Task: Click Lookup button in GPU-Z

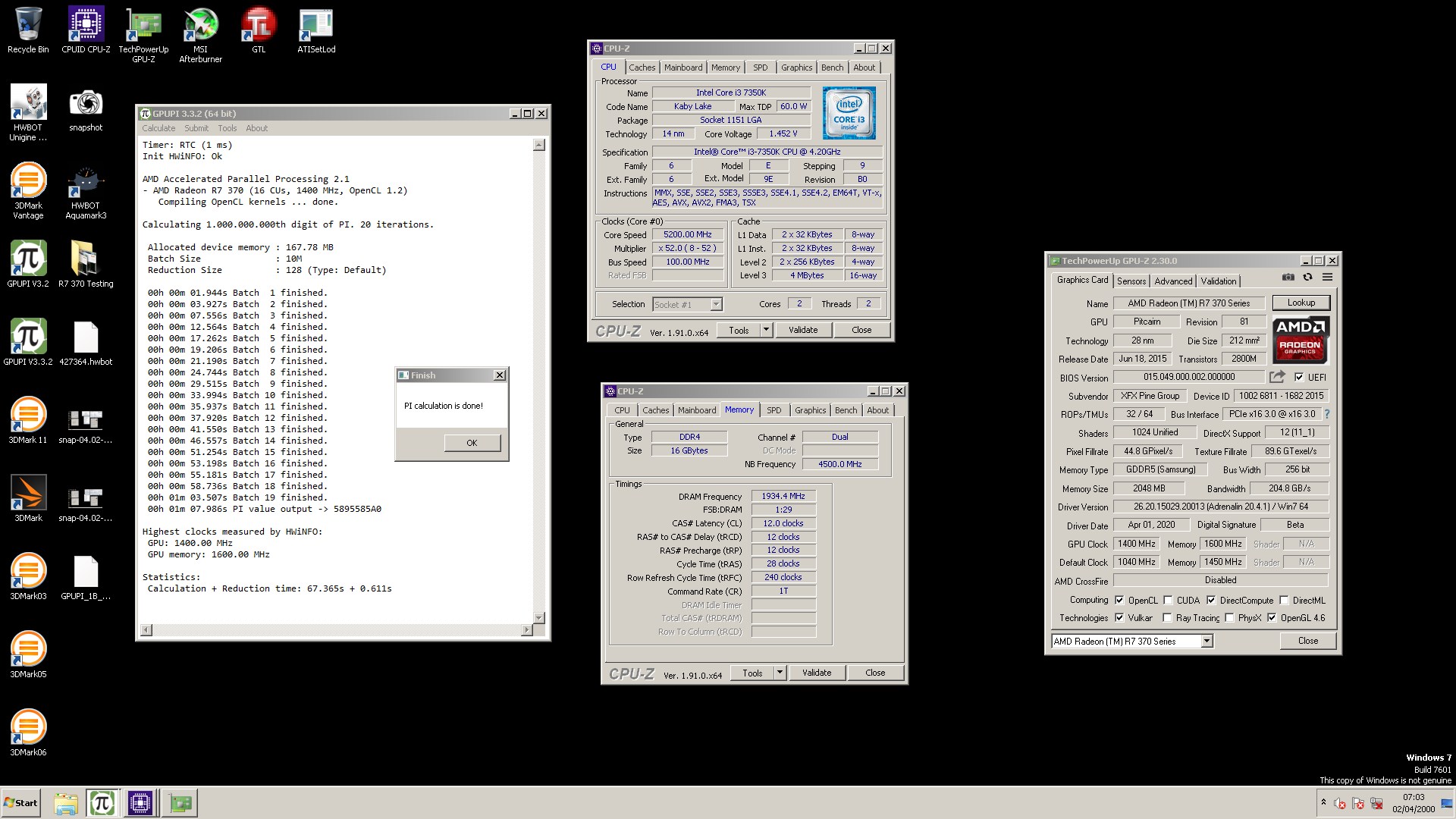Action: [x=1301, y=303]
